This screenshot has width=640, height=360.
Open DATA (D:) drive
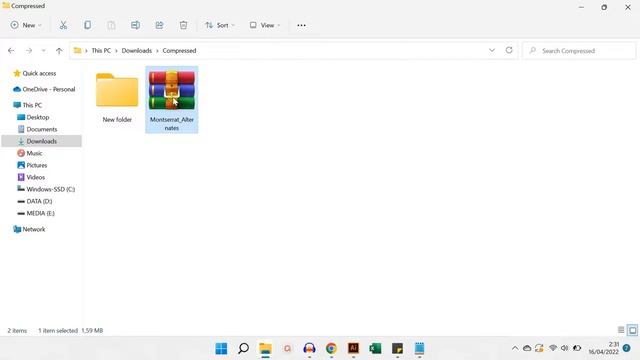coord(39,201)
